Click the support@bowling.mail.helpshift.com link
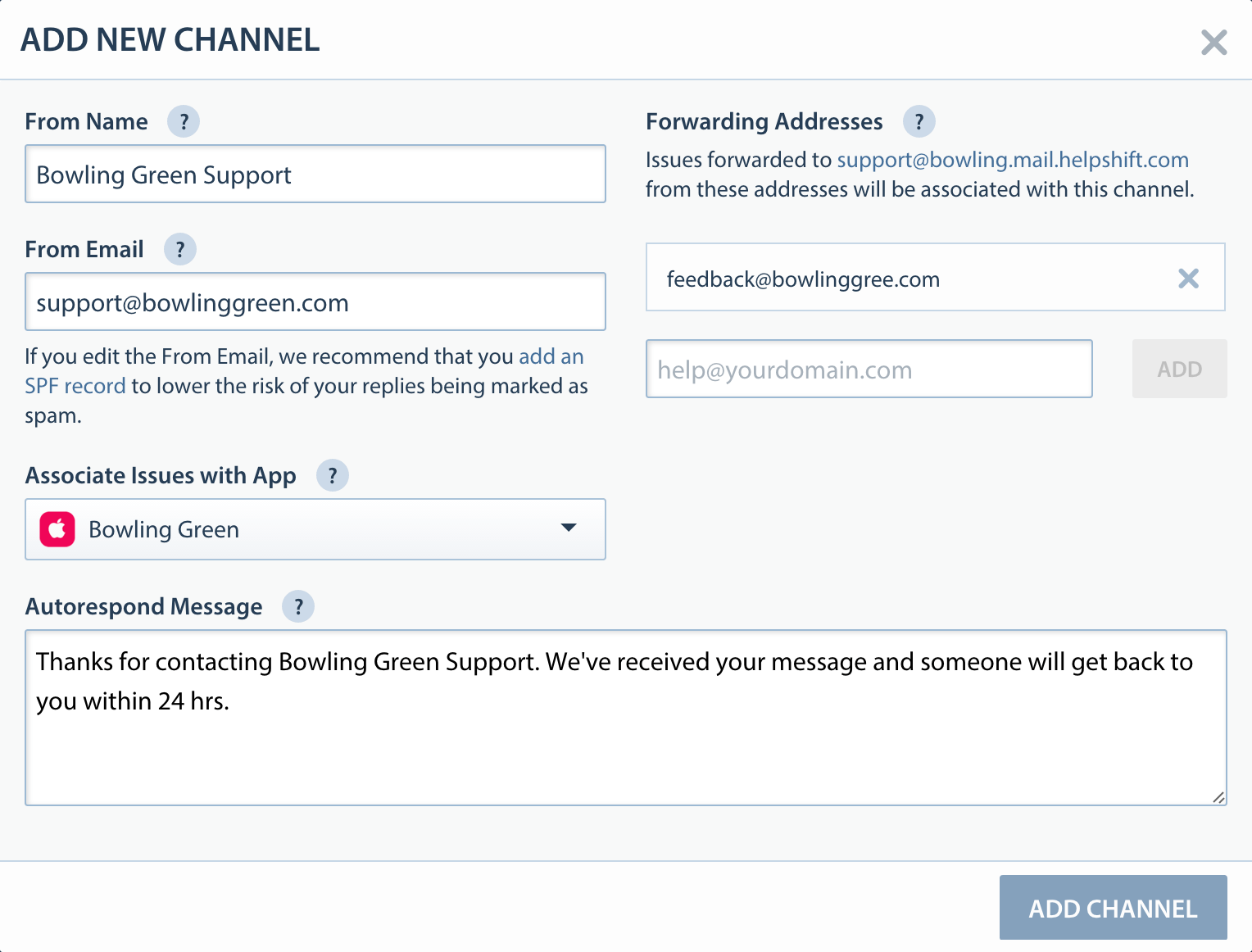This screenshot has width=1252, height=952. pyautogui.click(x=1012, y=160)
